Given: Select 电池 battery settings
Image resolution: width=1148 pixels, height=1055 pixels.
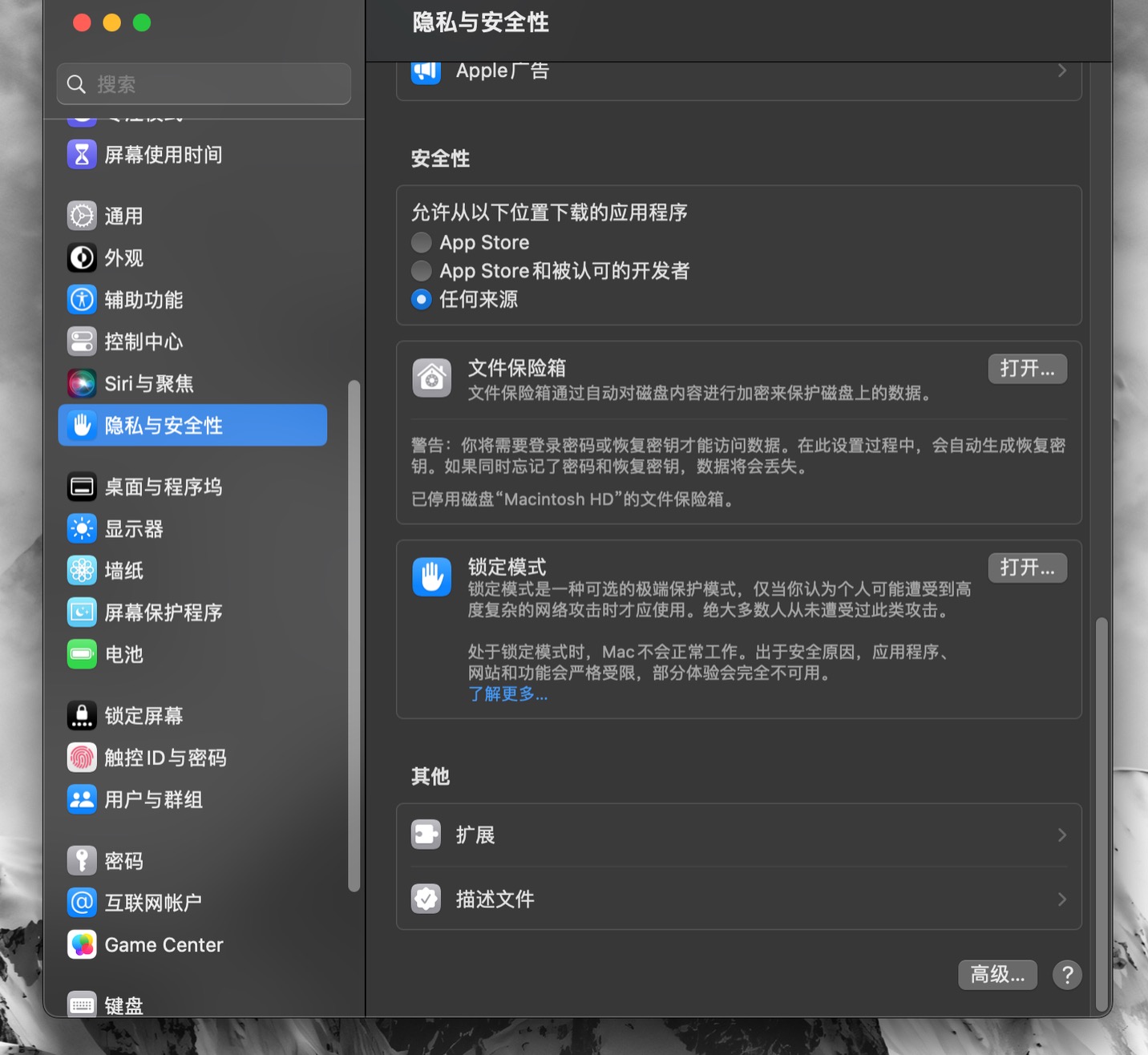Looking at the screenshot, I should click(x=123, y=654).
